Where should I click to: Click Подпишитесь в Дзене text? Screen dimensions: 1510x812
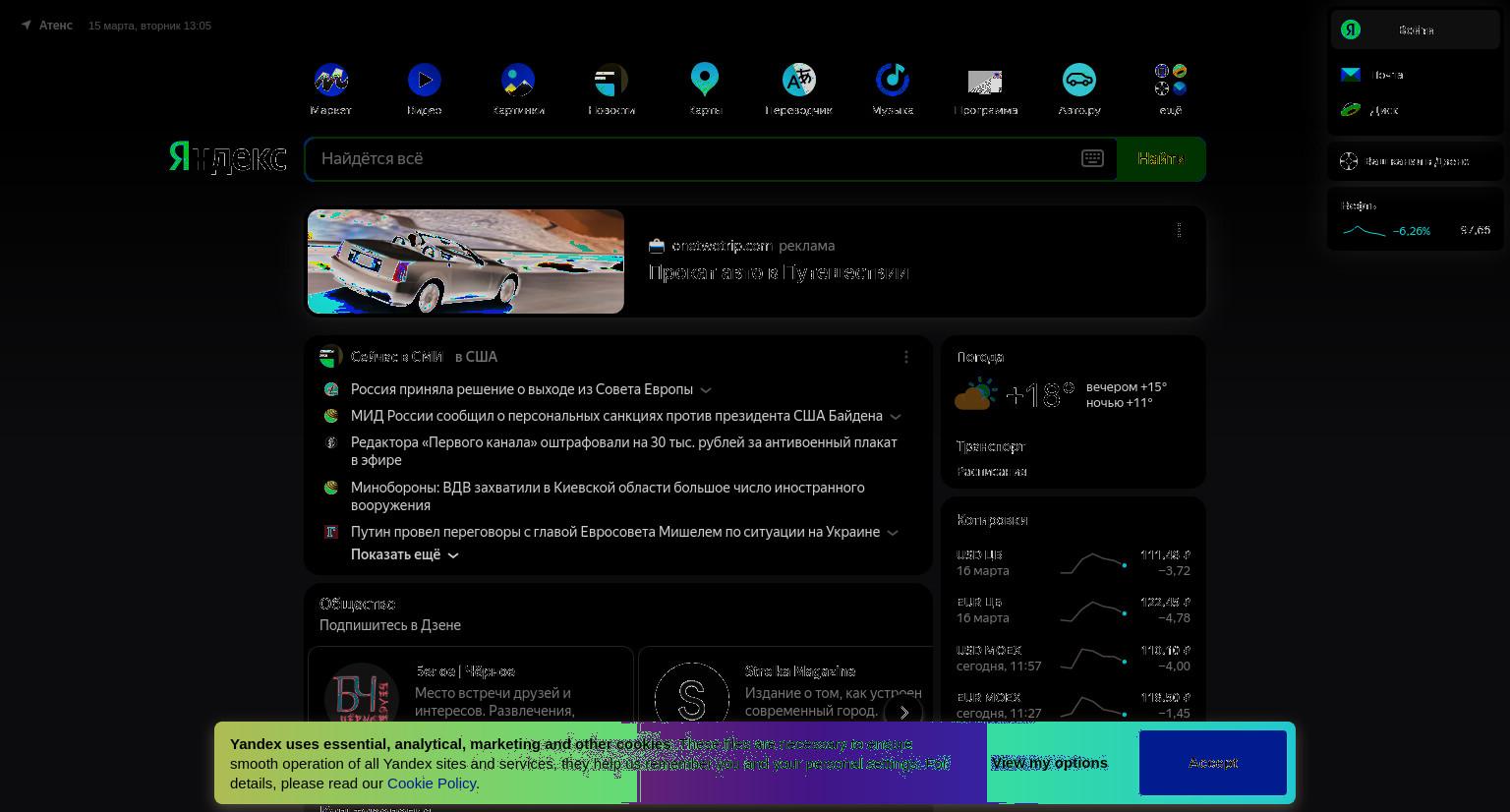(390, 625)
